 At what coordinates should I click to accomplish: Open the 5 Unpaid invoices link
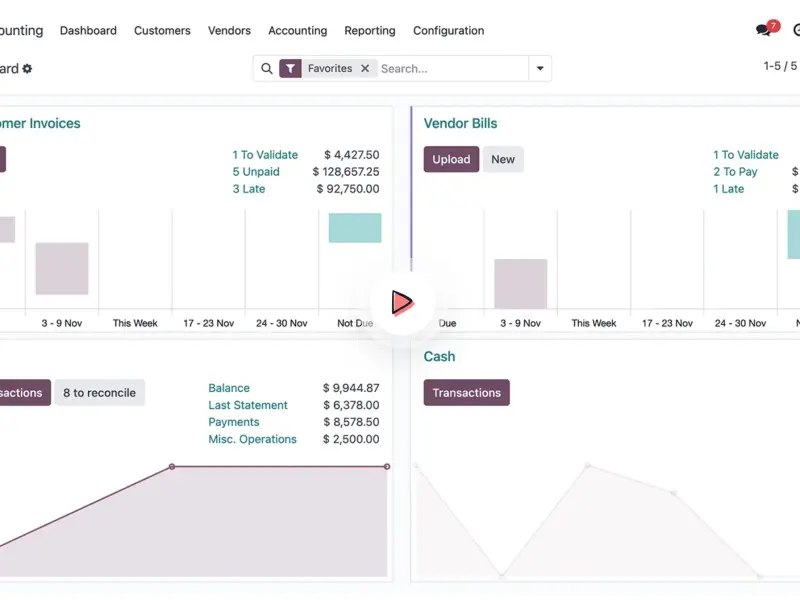(256, 172)
